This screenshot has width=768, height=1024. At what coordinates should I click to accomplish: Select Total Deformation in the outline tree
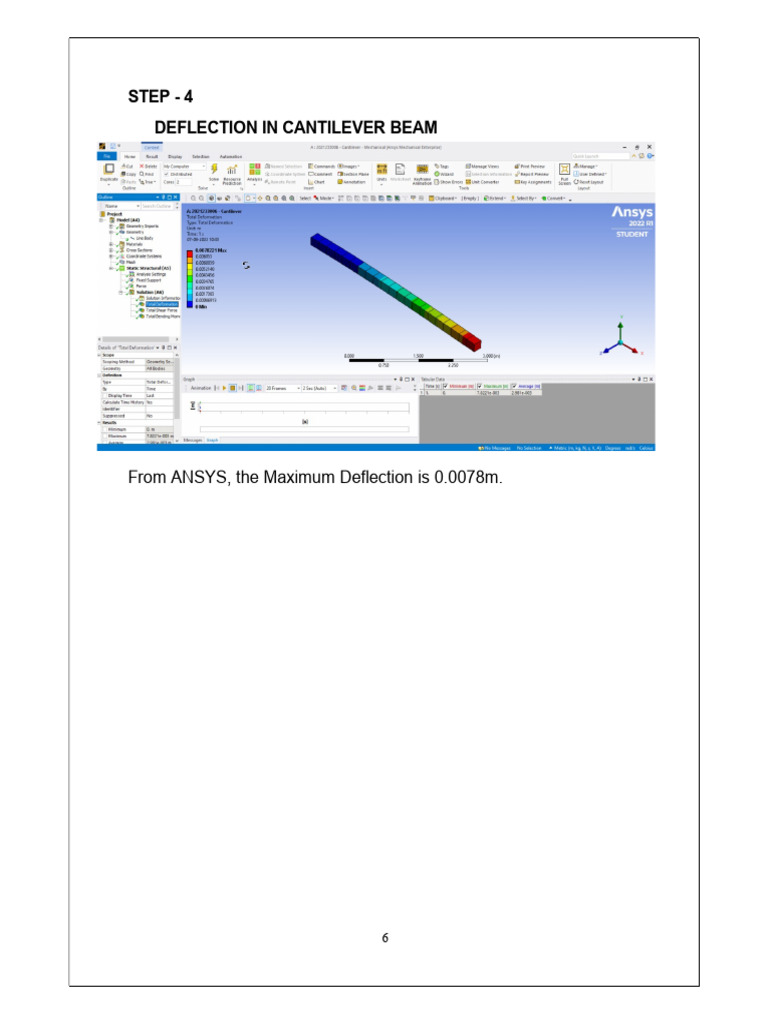(x=162, y=304)
